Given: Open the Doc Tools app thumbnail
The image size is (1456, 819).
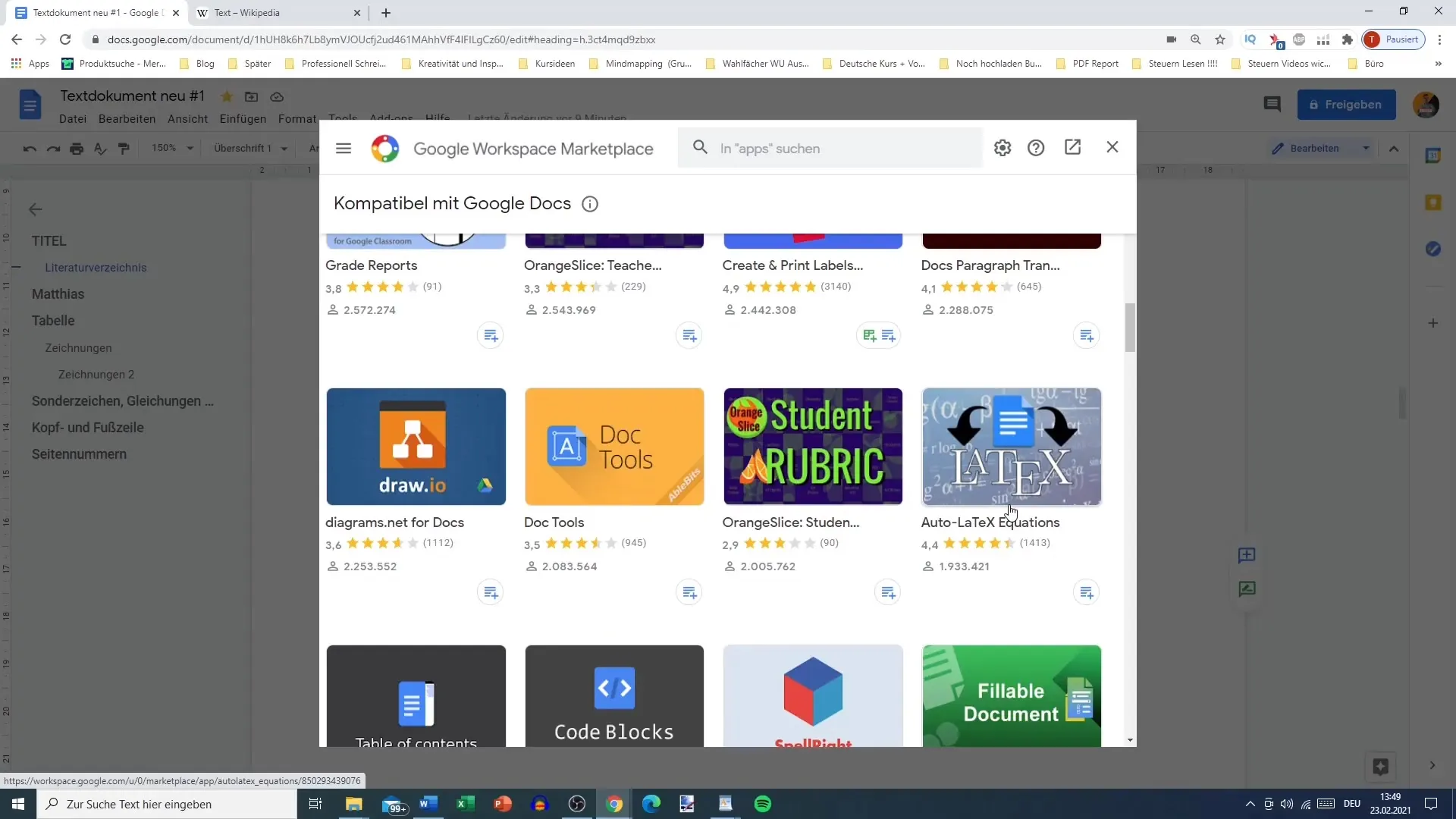Looking at the screenshot, I should coord(614,447).
